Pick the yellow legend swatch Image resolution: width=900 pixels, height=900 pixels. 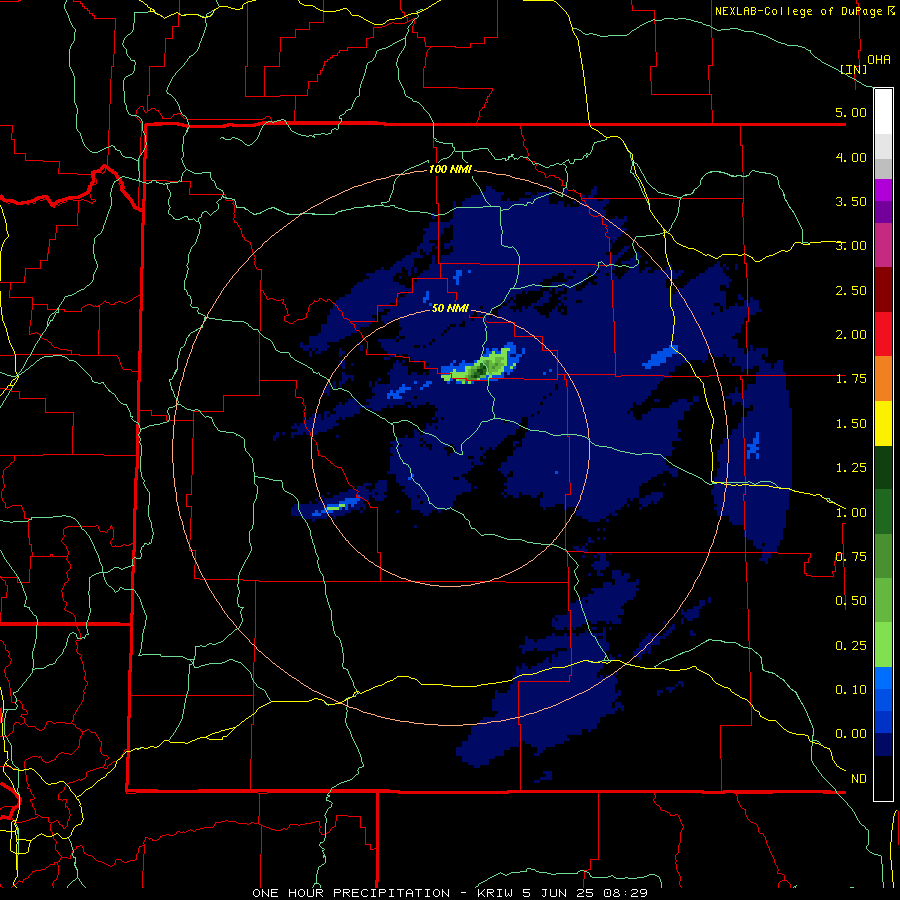883,423
